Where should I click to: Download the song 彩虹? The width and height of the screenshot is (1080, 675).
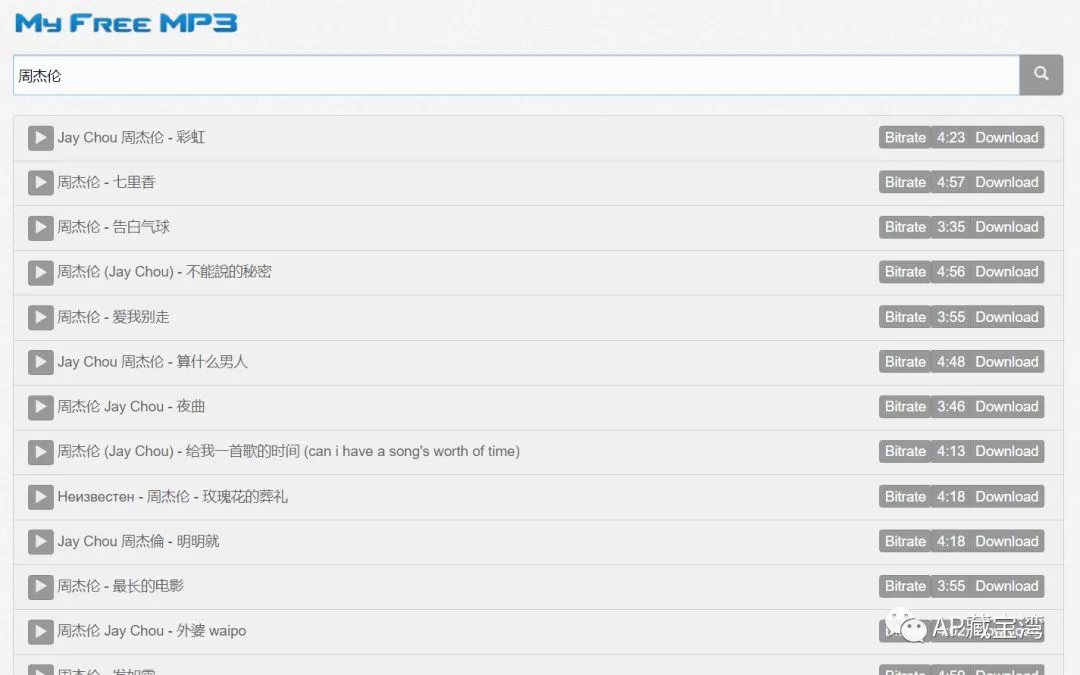pyautogui.click(x=1006, y=137)
